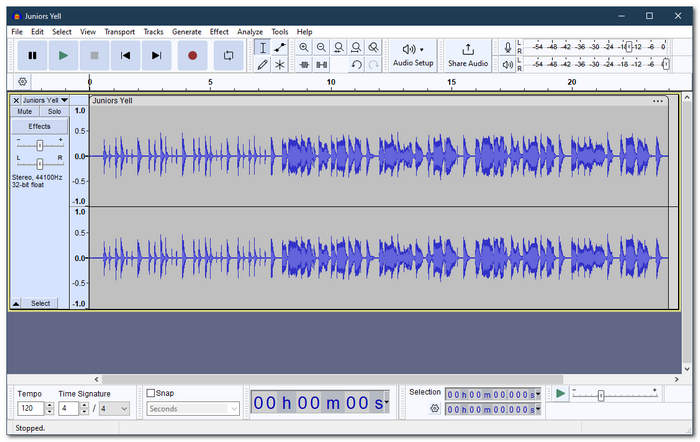Open the Select menu

(62, 32)
